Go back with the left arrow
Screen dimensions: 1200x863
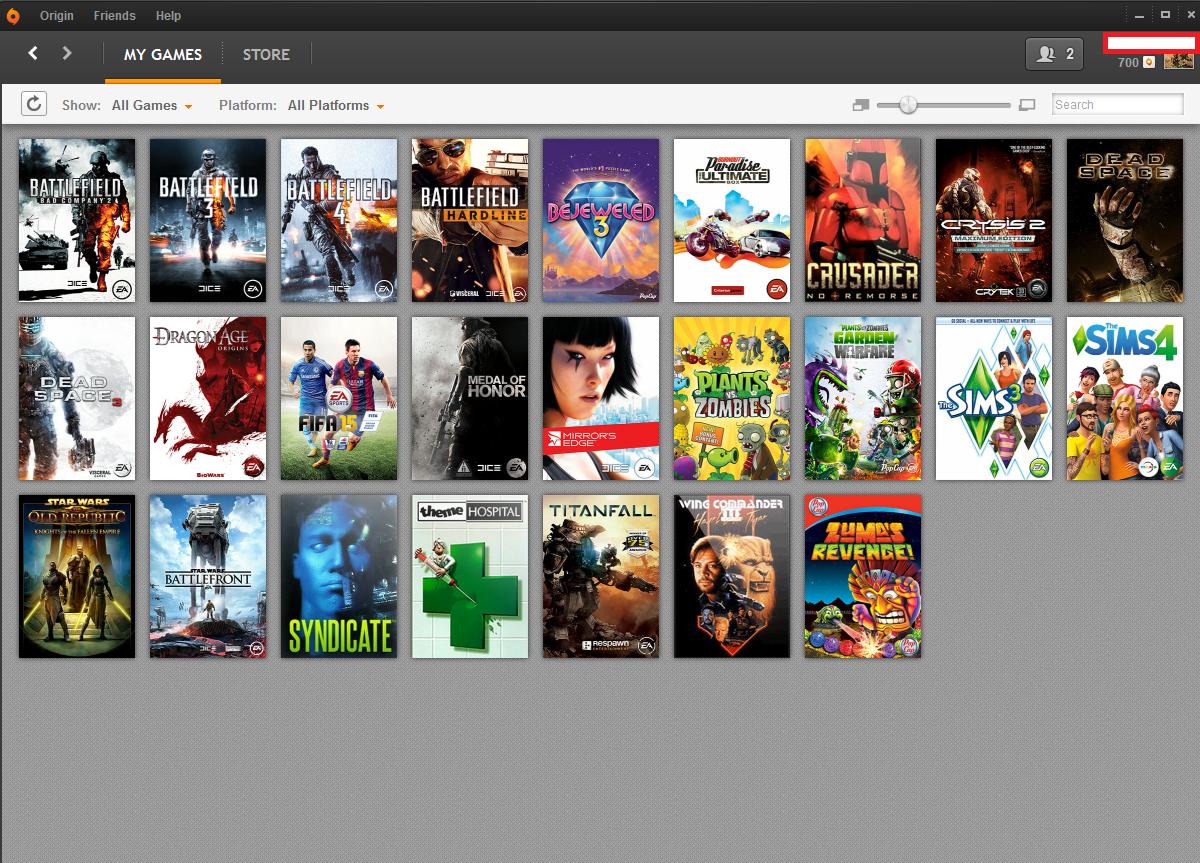pyautogui.click(x=33, y=53)
